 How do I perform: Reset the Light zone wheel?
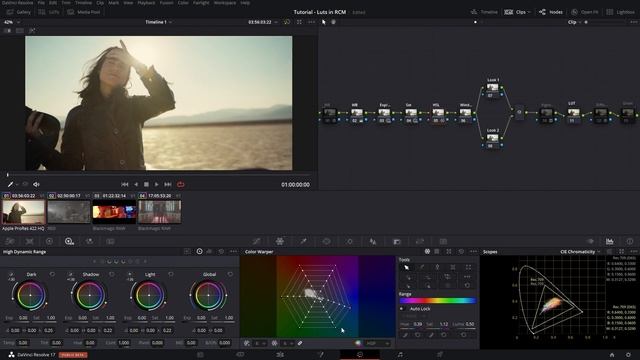click(171, 274)
